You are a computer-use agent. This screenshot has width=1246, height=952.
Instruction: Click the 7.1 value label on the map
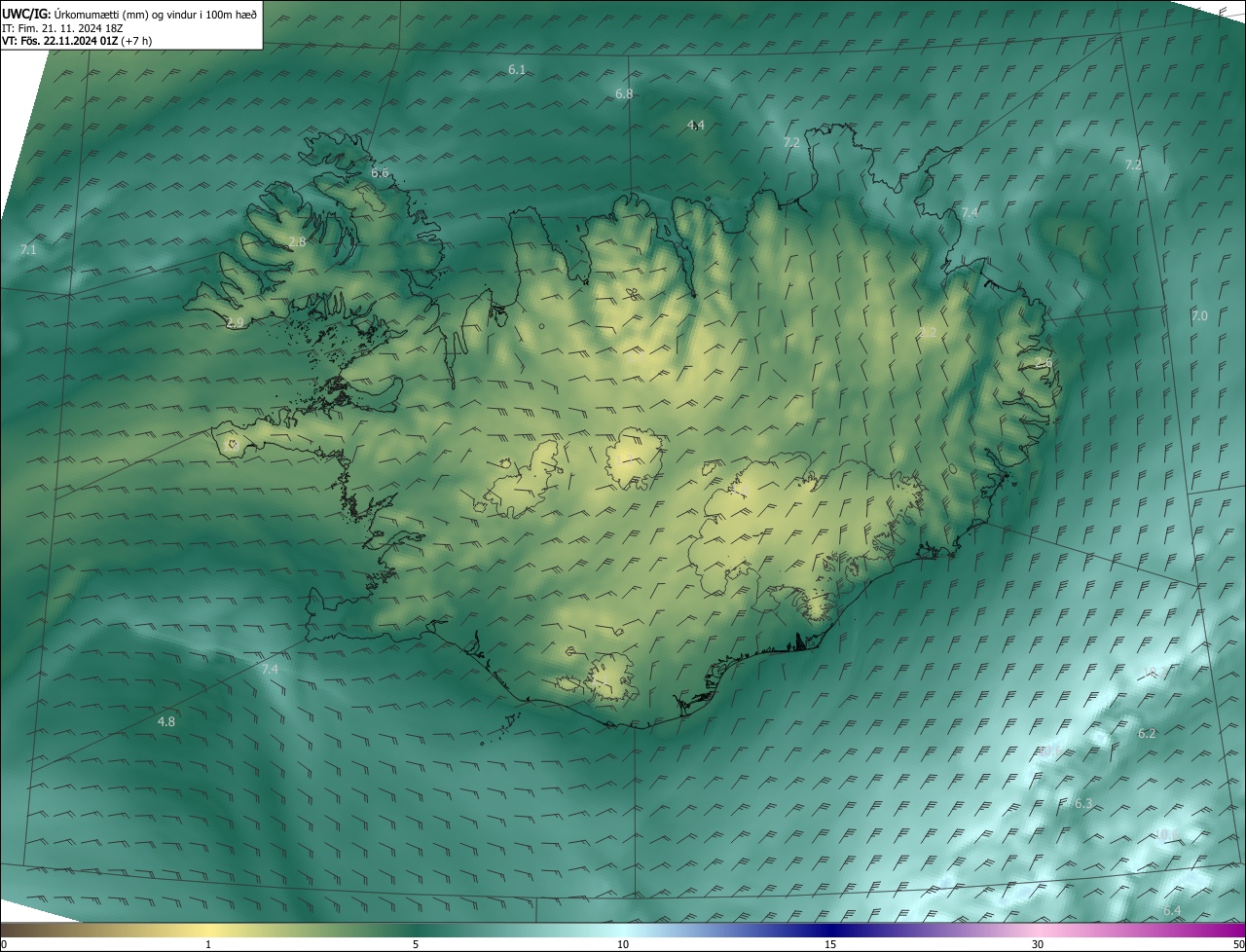[x=28, y=250]
